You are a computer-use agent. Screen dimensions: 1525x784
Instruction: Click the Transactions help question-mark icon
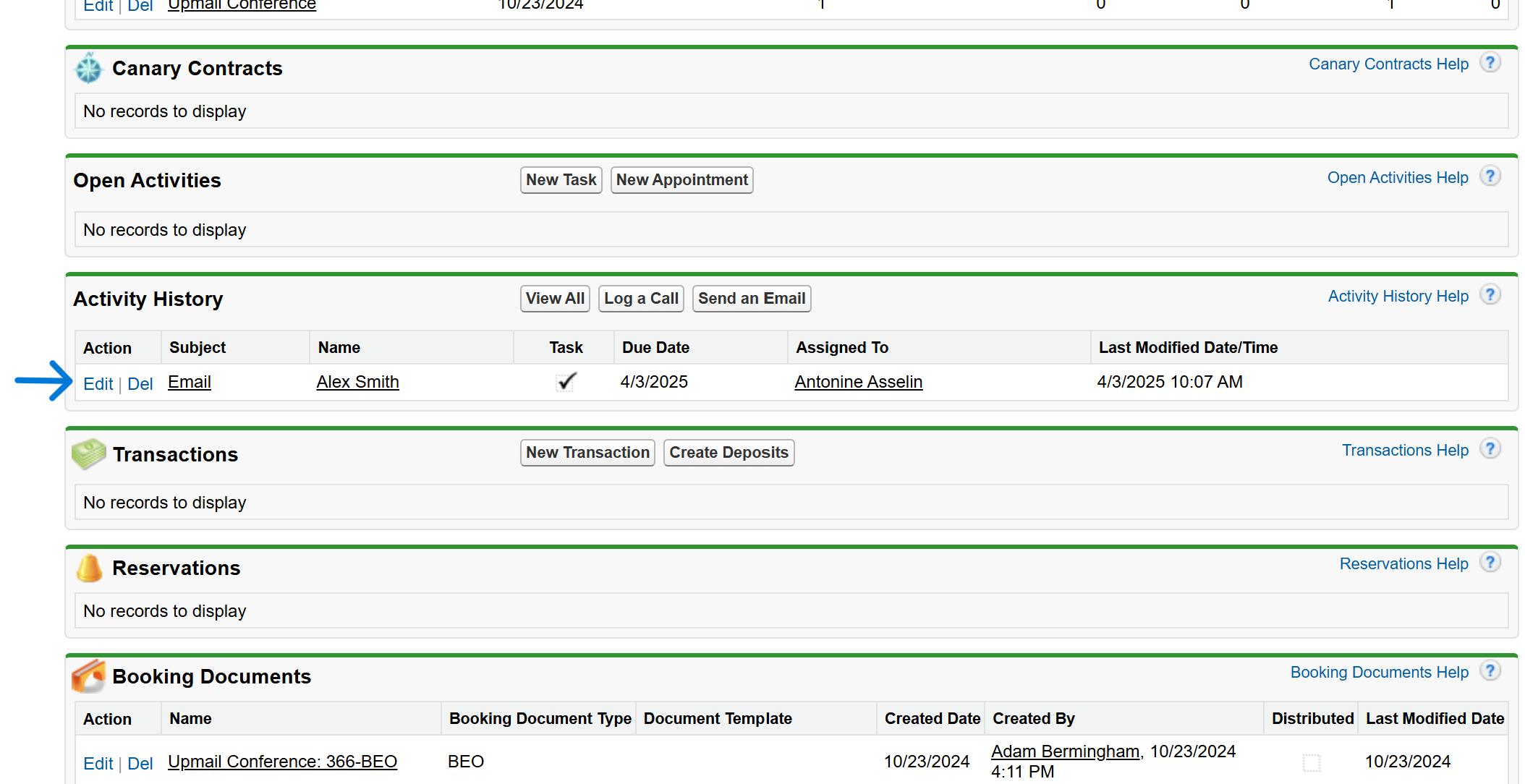1490,449
